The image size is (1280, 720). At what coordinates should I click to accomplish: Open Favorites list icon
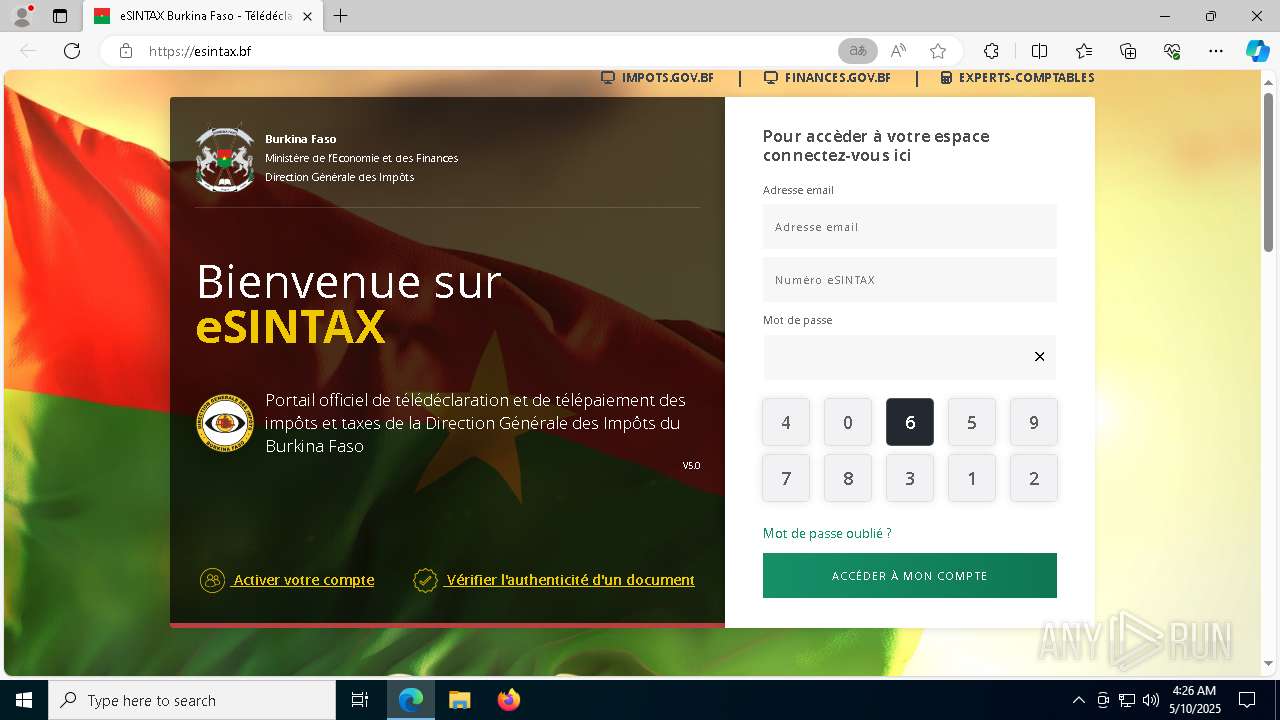click(1084, 51)
